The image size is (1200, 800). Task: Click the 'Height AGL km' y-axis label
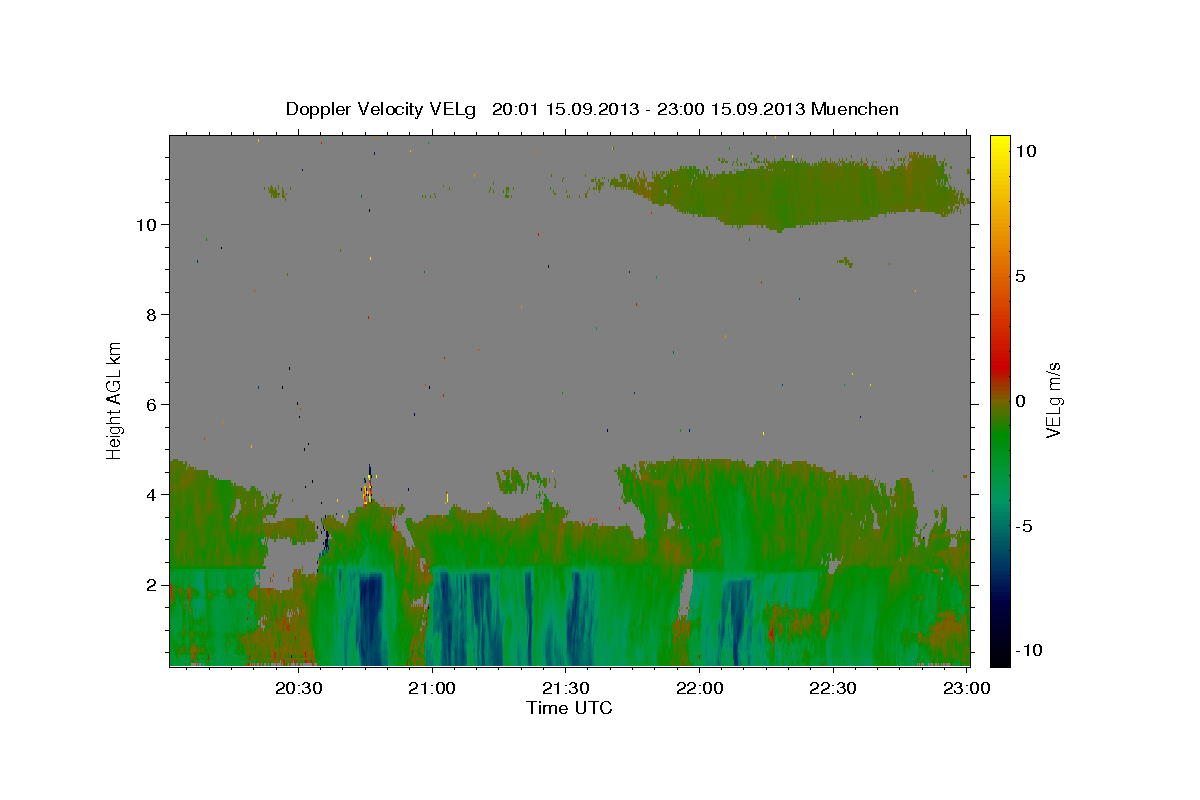click(x=115, y=400)
